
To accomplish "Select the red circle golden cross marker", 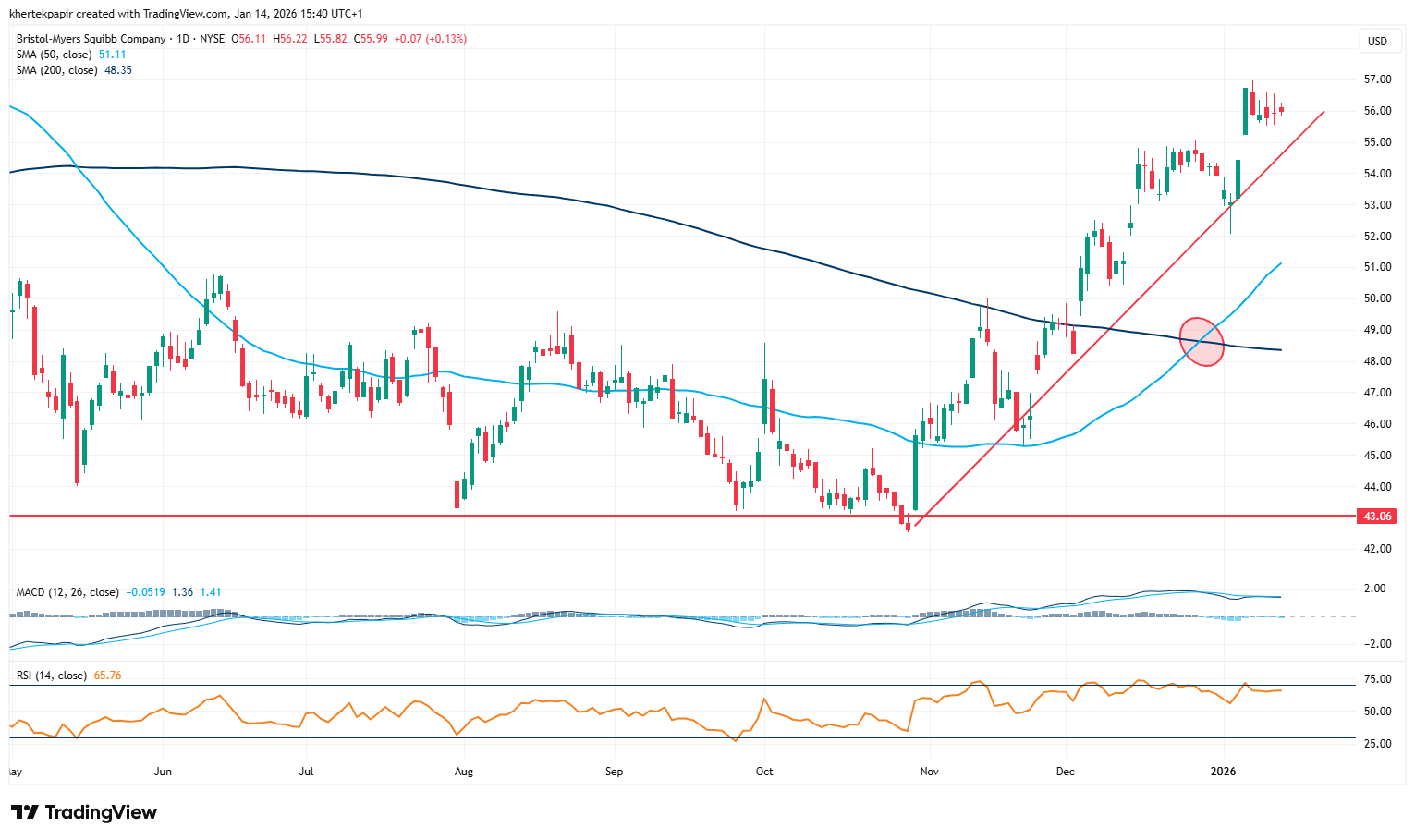I will click(1202, 342).
